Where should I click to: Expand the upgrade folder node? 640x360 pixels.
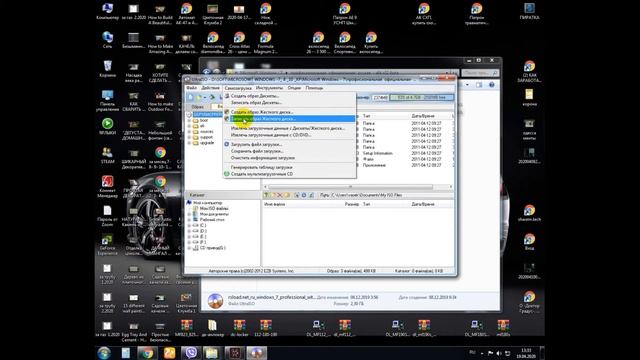tap(189, 143)
